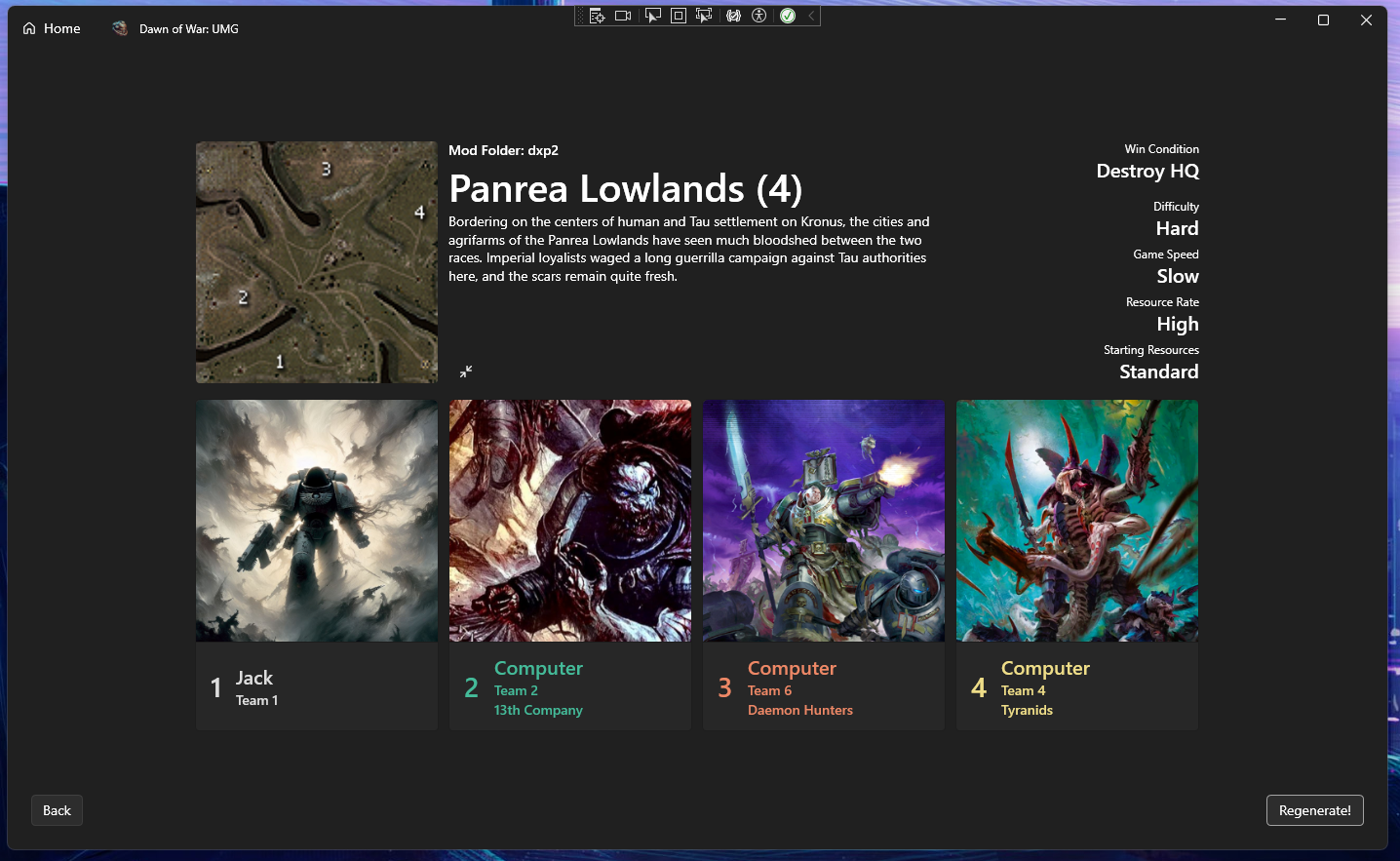1400x861 pixels.
Task: Click the 'Tyranids' race label
Action: (x=1027, y=710)
